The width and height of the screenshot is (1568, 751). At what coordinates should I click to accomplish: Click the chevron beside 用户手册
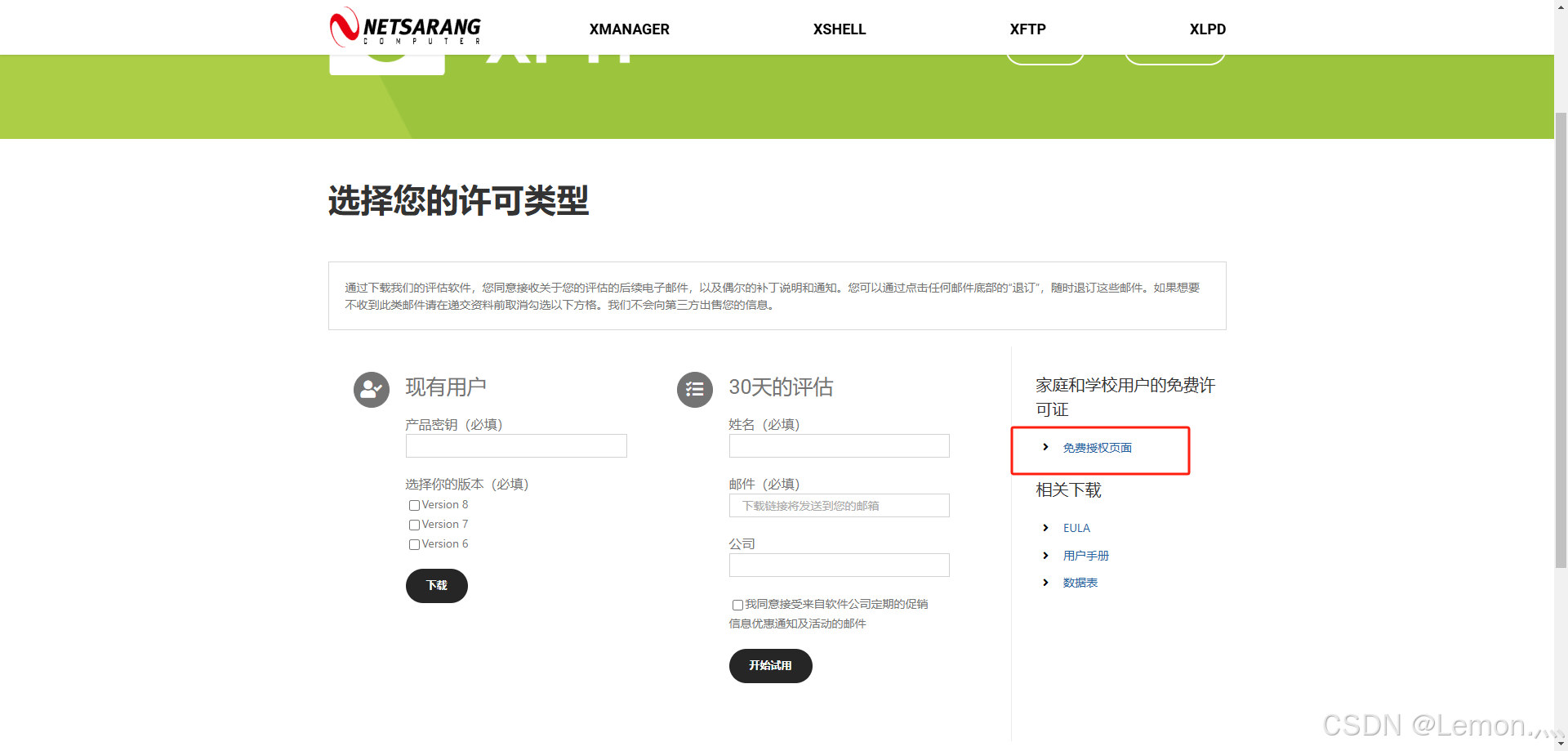(1045, 556)
